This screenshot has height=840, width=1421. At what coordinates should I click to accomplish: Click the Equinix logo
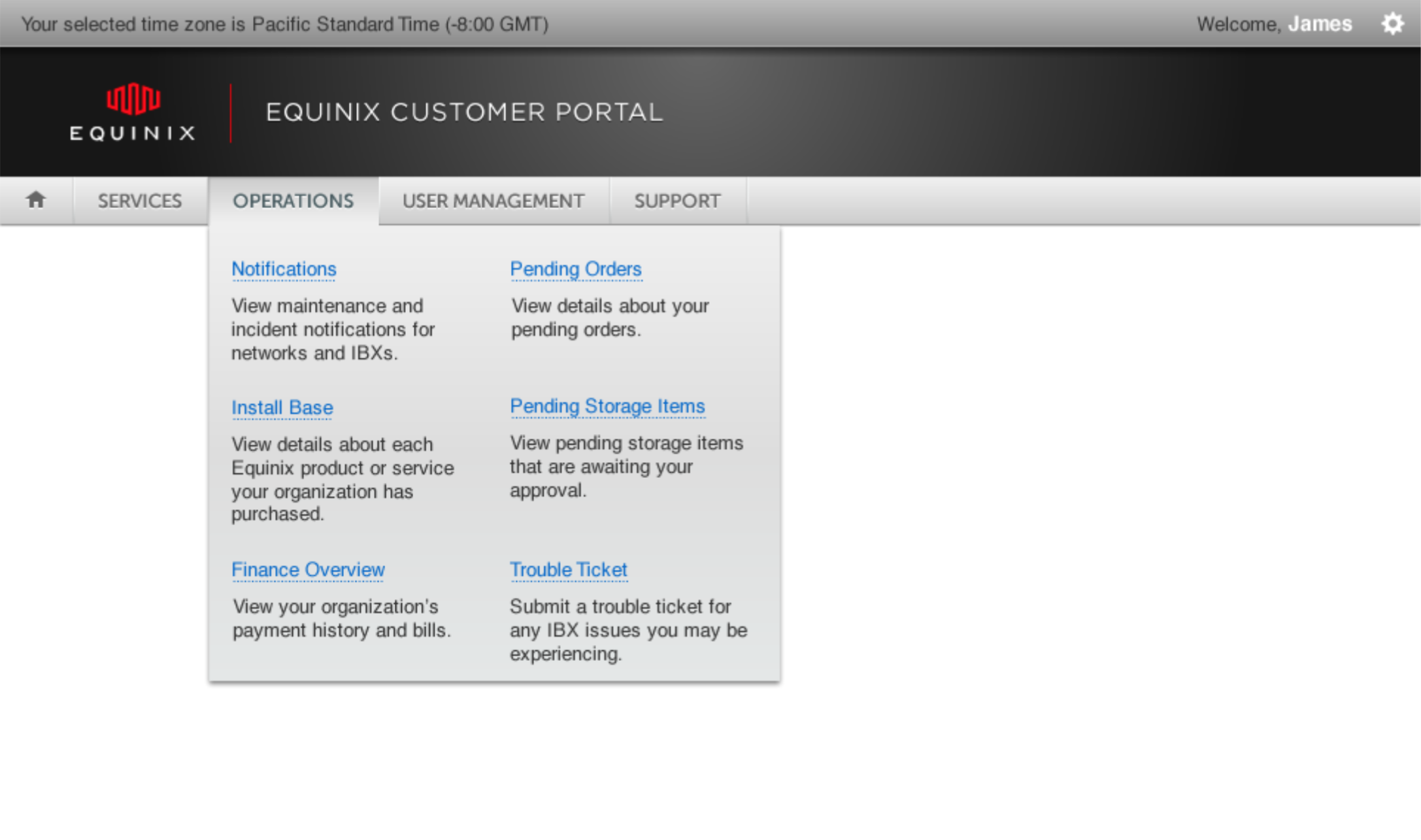[x=133, y=112]
